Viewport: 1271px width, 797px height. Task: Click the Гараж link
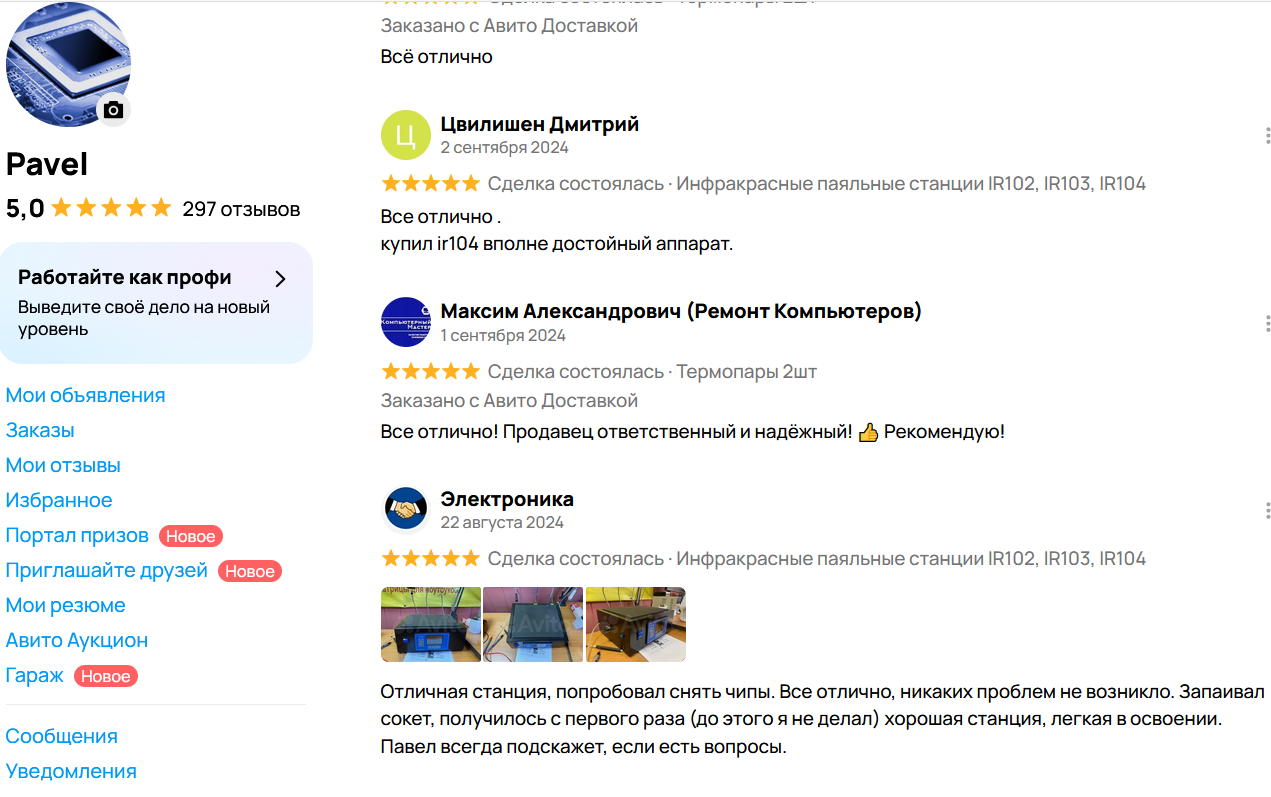pyautogui.click(x=35, y=675)
